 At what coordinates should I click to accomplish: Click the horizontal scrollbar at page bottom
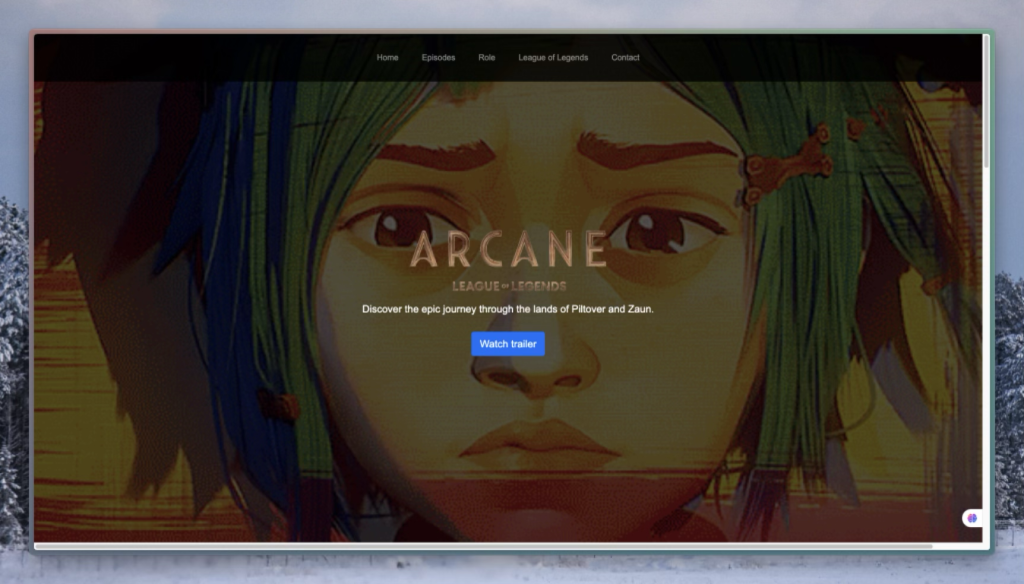[483, 546]
